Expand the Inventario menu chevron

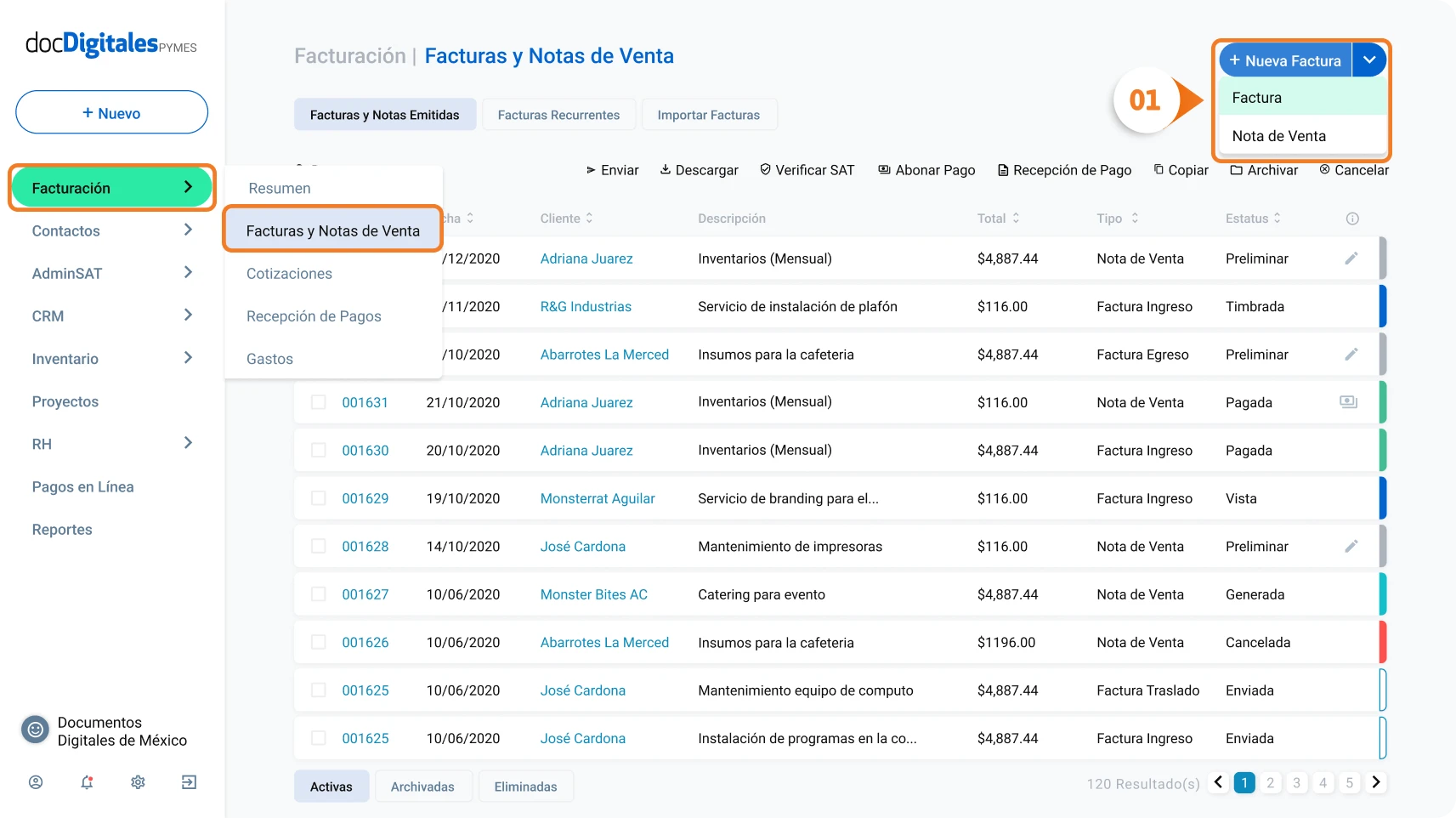(188, 358)
